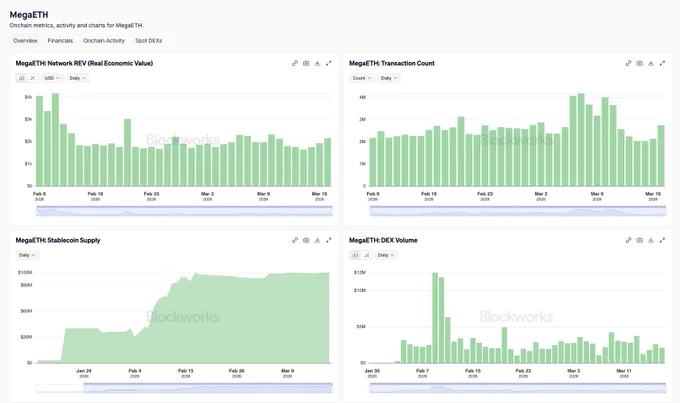
Task: Click the tallest bar in DEX Volume chart
Action: coord(435,318)
